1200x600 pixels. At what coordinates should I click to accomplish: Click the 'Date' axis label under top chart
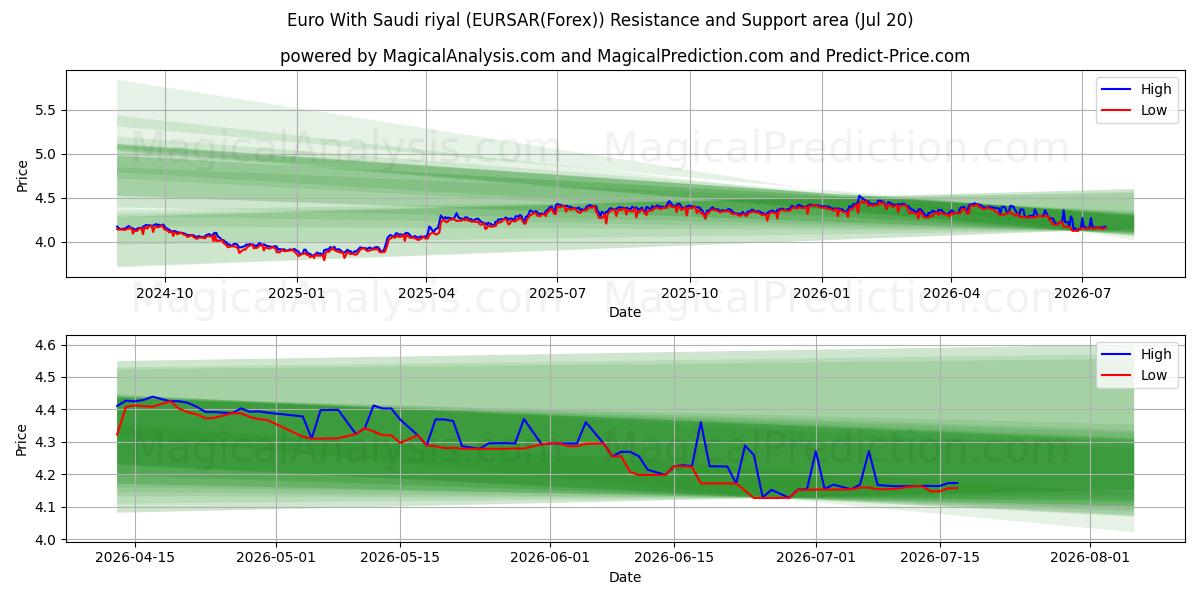click(x=625, y=313)
